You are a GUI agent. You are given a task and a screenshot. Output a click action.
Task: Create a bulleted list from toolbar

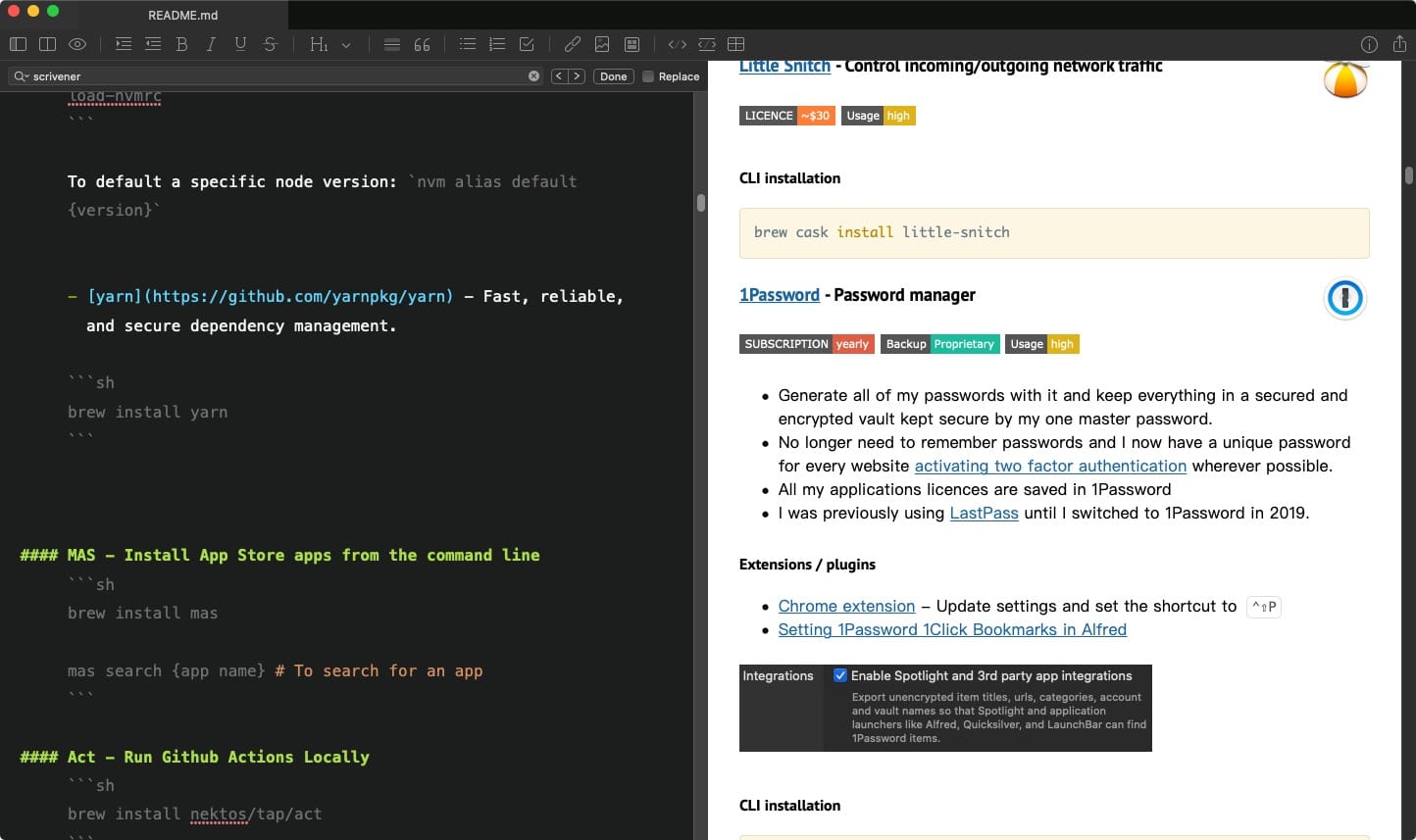468,44
